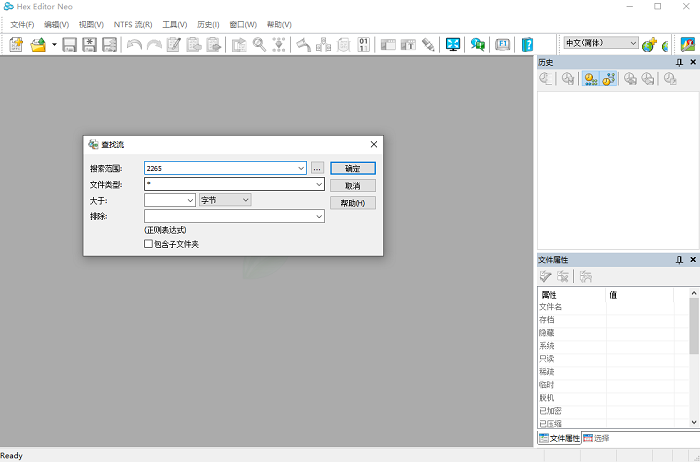The width and height of the screenshot is (700, 462).
Task: Click the New file toolbar icon
Action: (x=16, y=44)
